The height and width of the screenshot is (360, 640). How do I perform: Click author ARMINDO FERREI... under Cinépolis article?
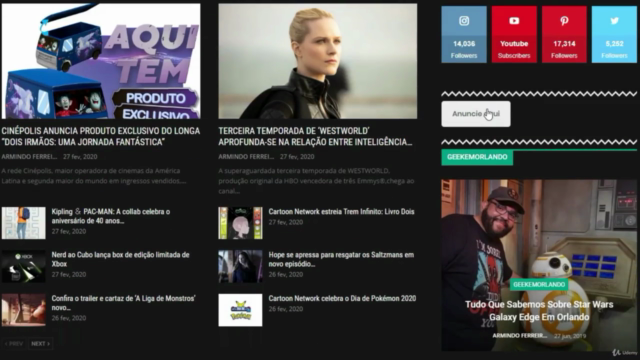(x=29, y=157)
